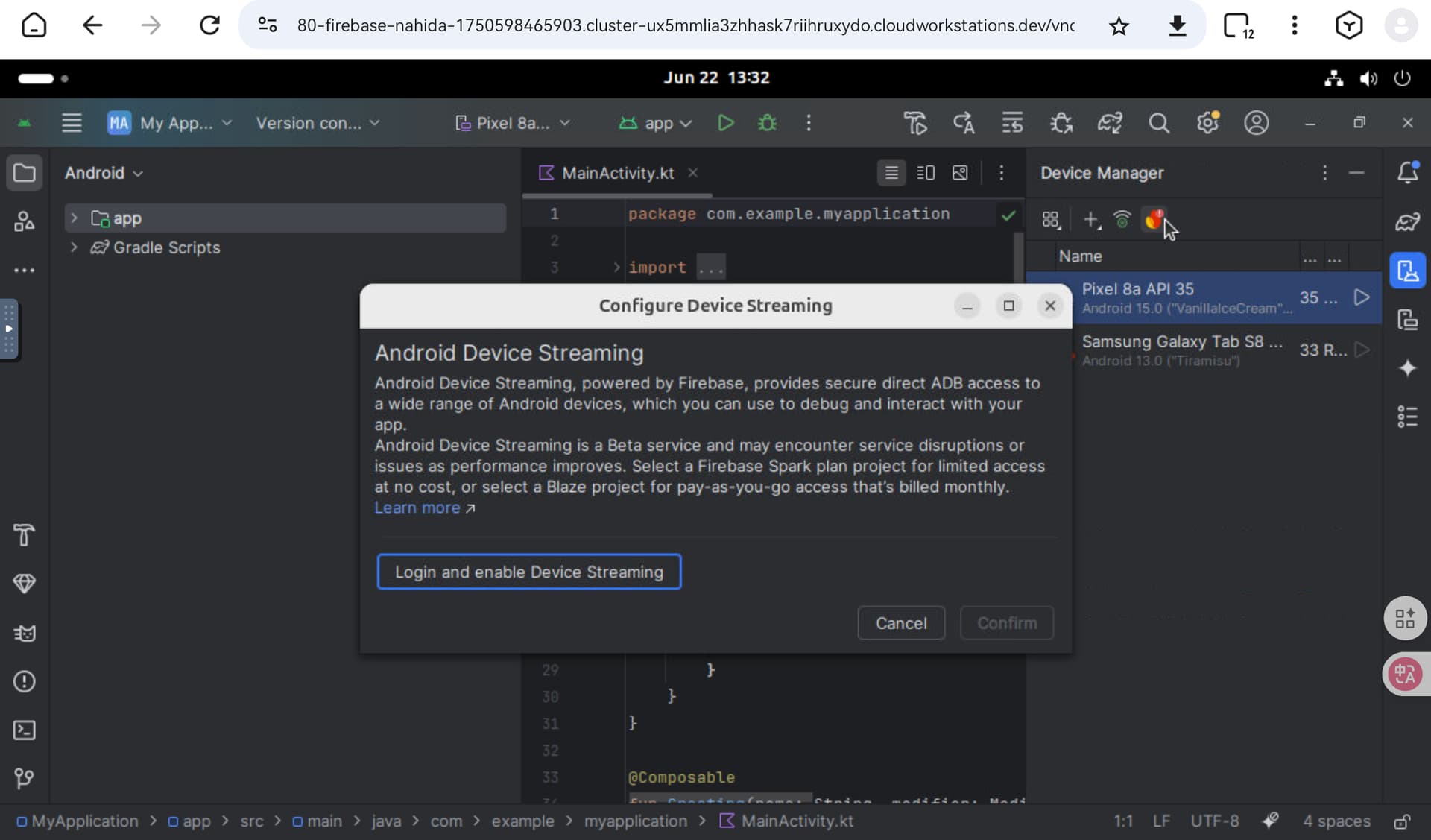
Task: Select the MainActivity.kt editor tab
Action: coord(617,173)
